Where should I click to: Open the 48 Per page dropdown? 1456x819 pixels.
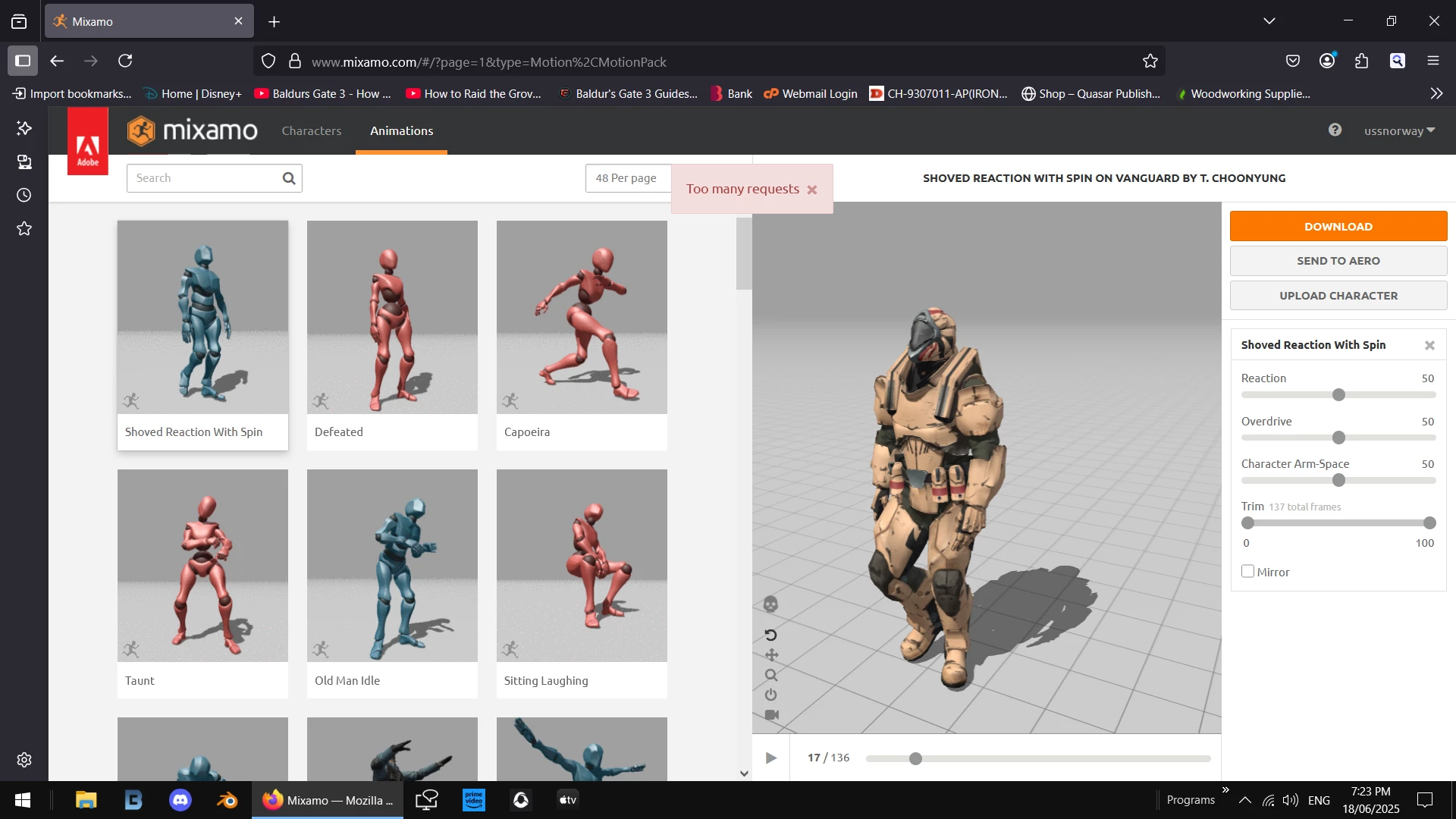628,178
